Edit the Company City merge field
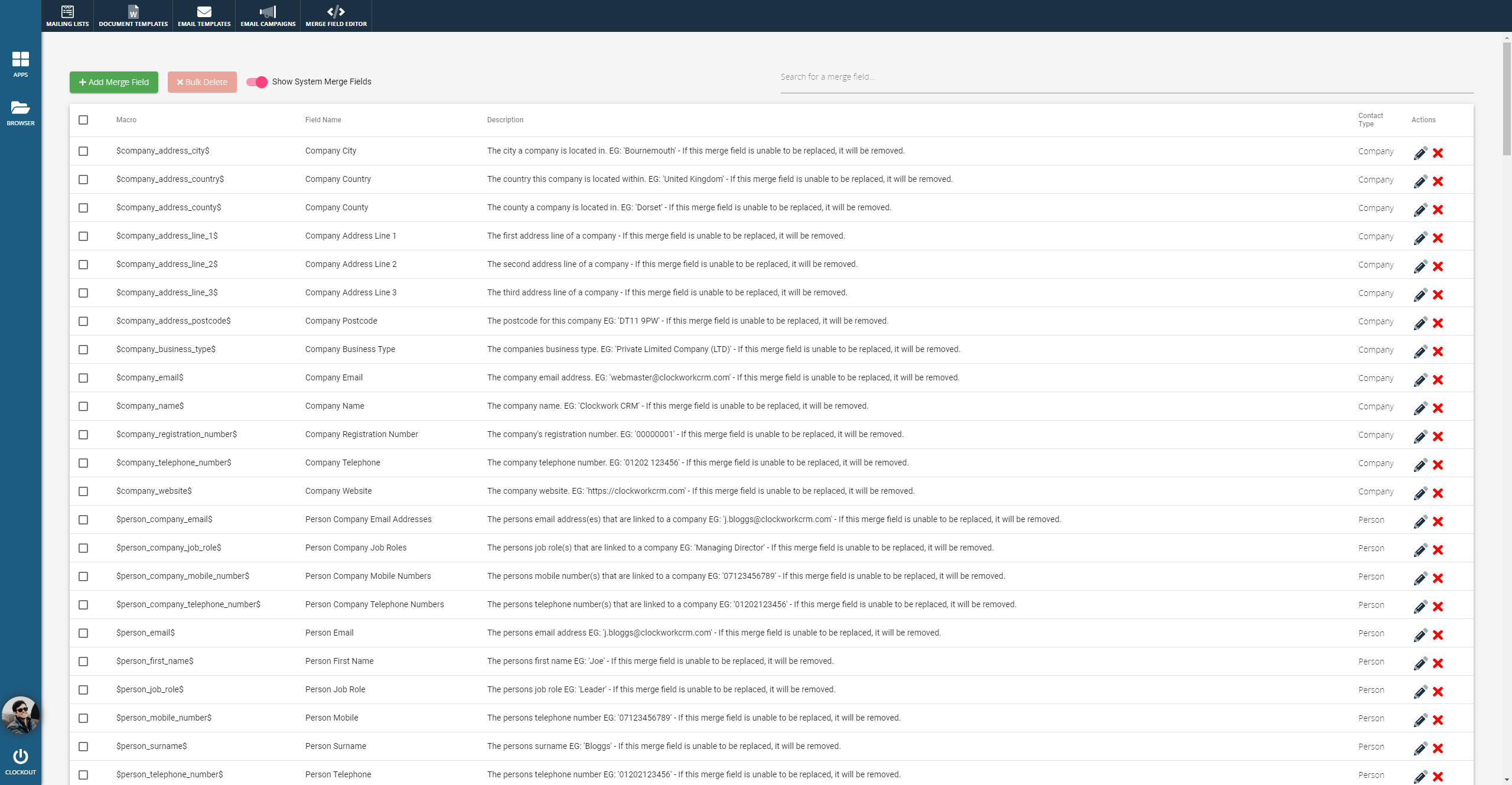 (x=1420, y=153)
